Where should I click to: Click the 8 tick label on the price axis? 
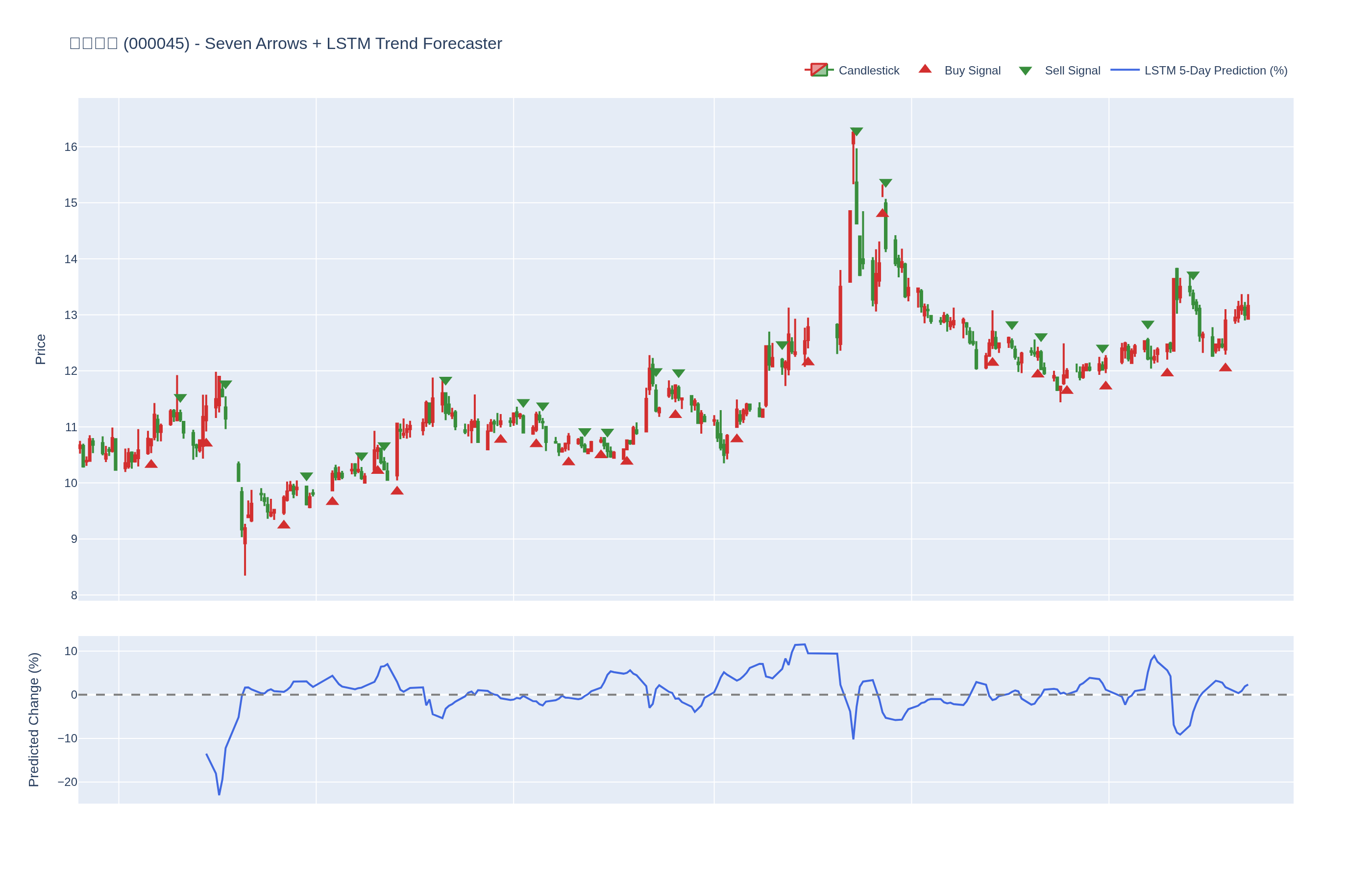click(74, 595)
